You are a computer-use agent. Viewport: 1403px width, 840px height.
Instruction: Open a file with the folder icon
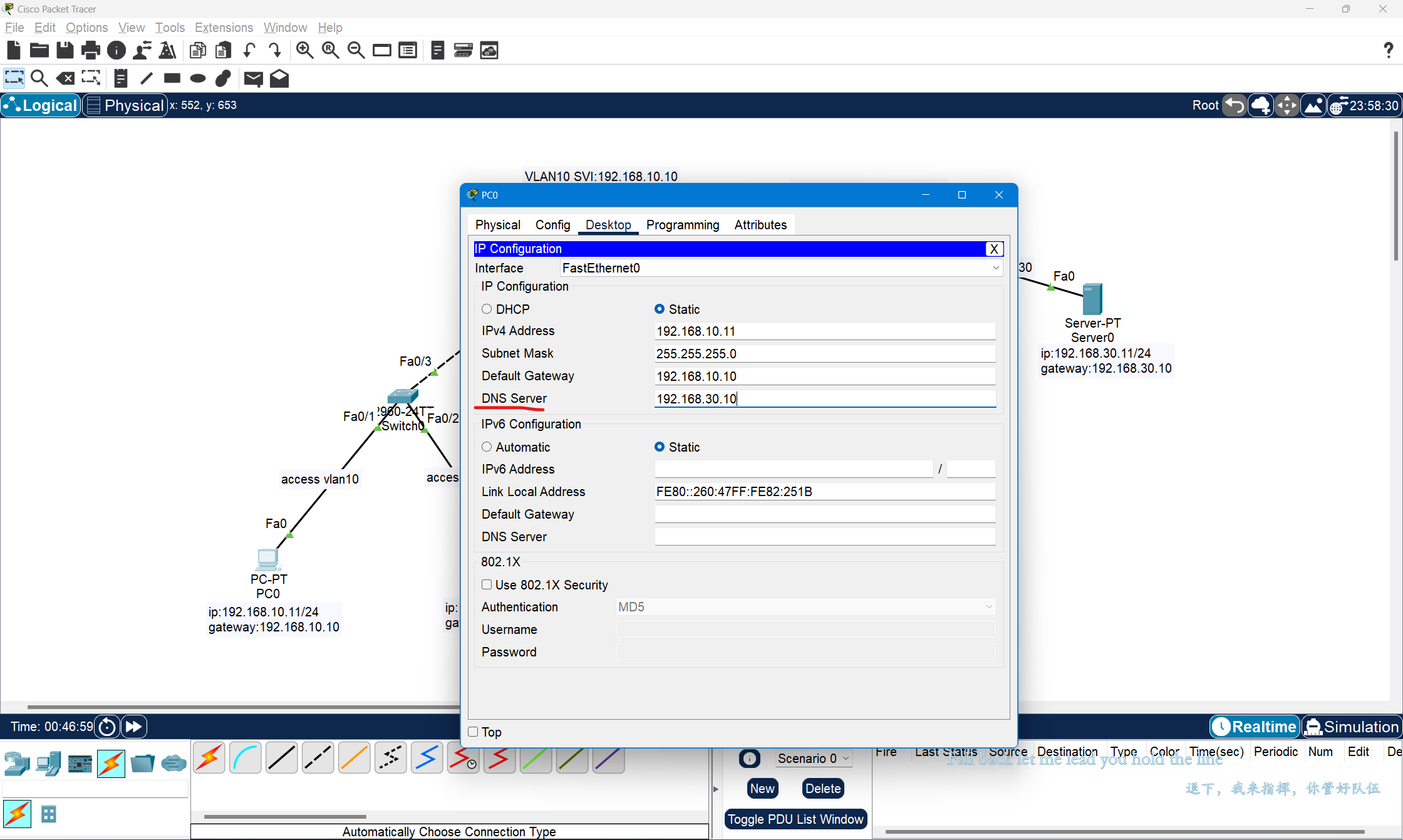39,50
